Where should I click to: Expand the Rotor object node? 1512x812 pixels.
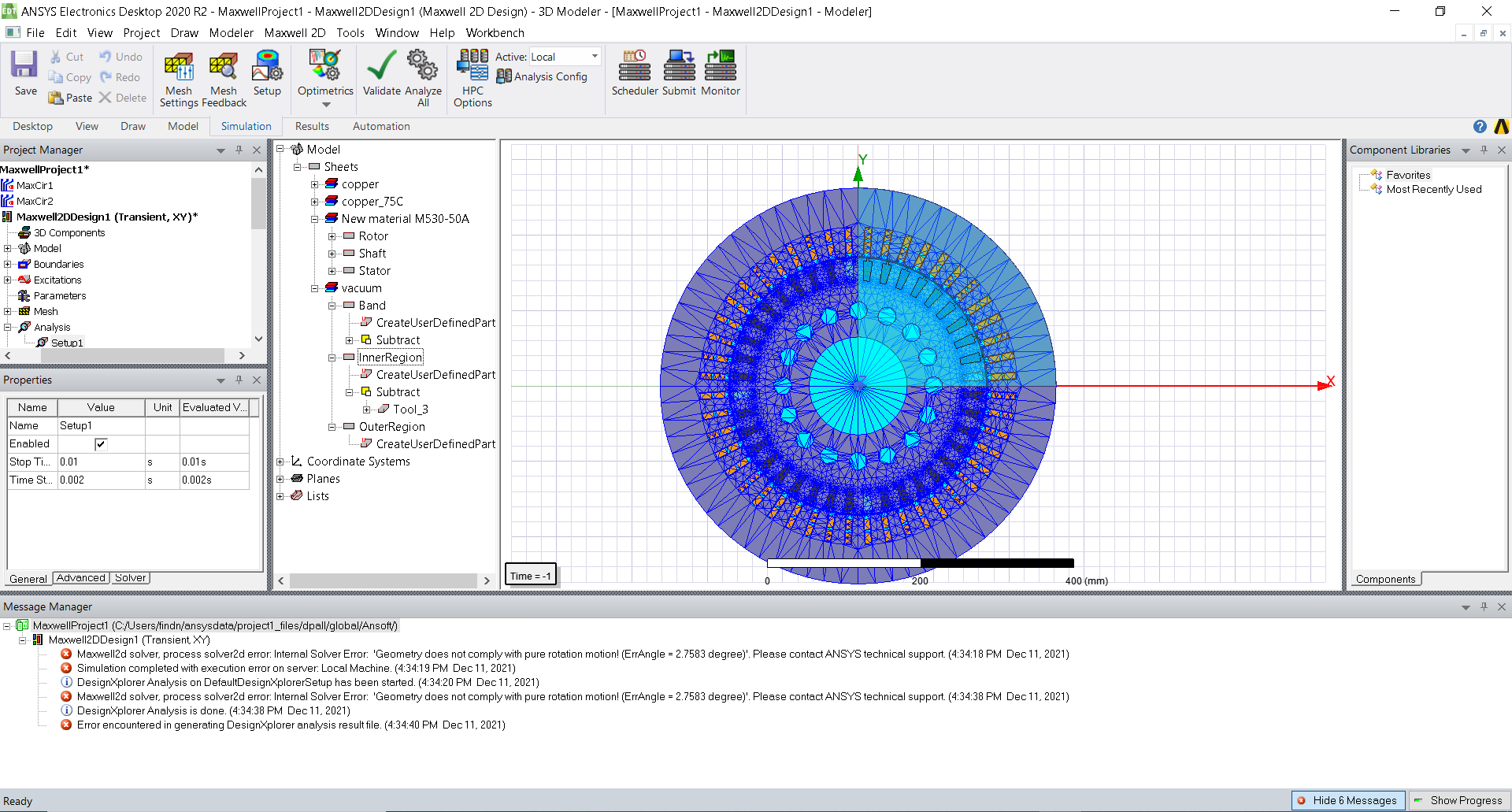tap(332, 236)
